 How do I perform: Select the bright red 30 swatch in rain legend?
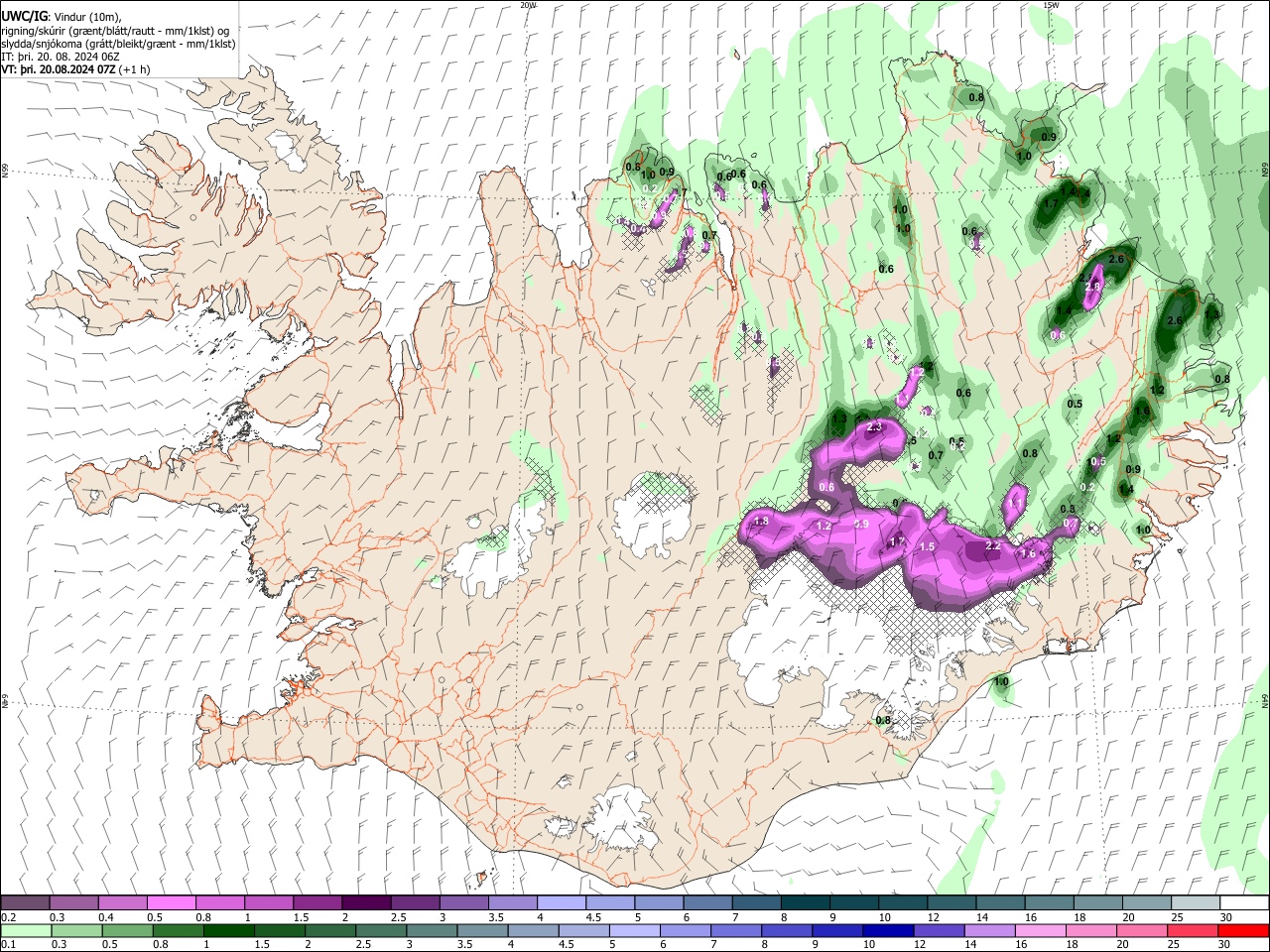[1241, 931]
